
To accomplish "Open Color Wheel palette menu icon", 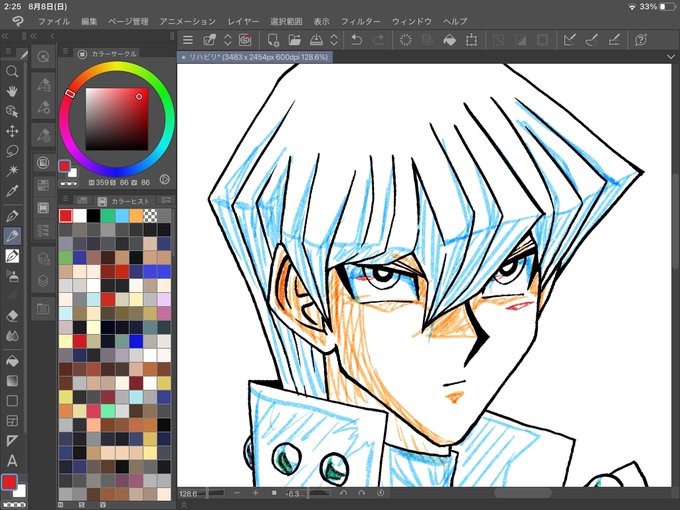I will click(x=65, y=52).
